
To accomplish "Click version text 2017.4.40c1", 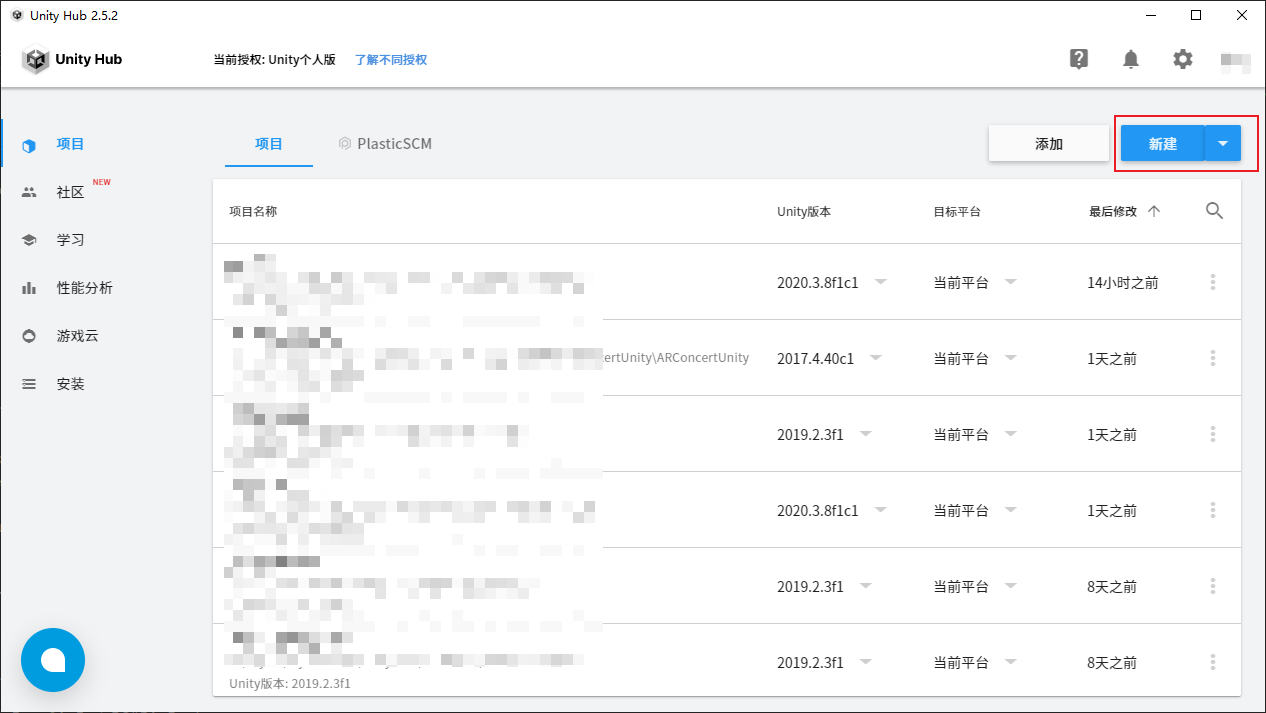I will pyautogui.click(x=815, y=359).
